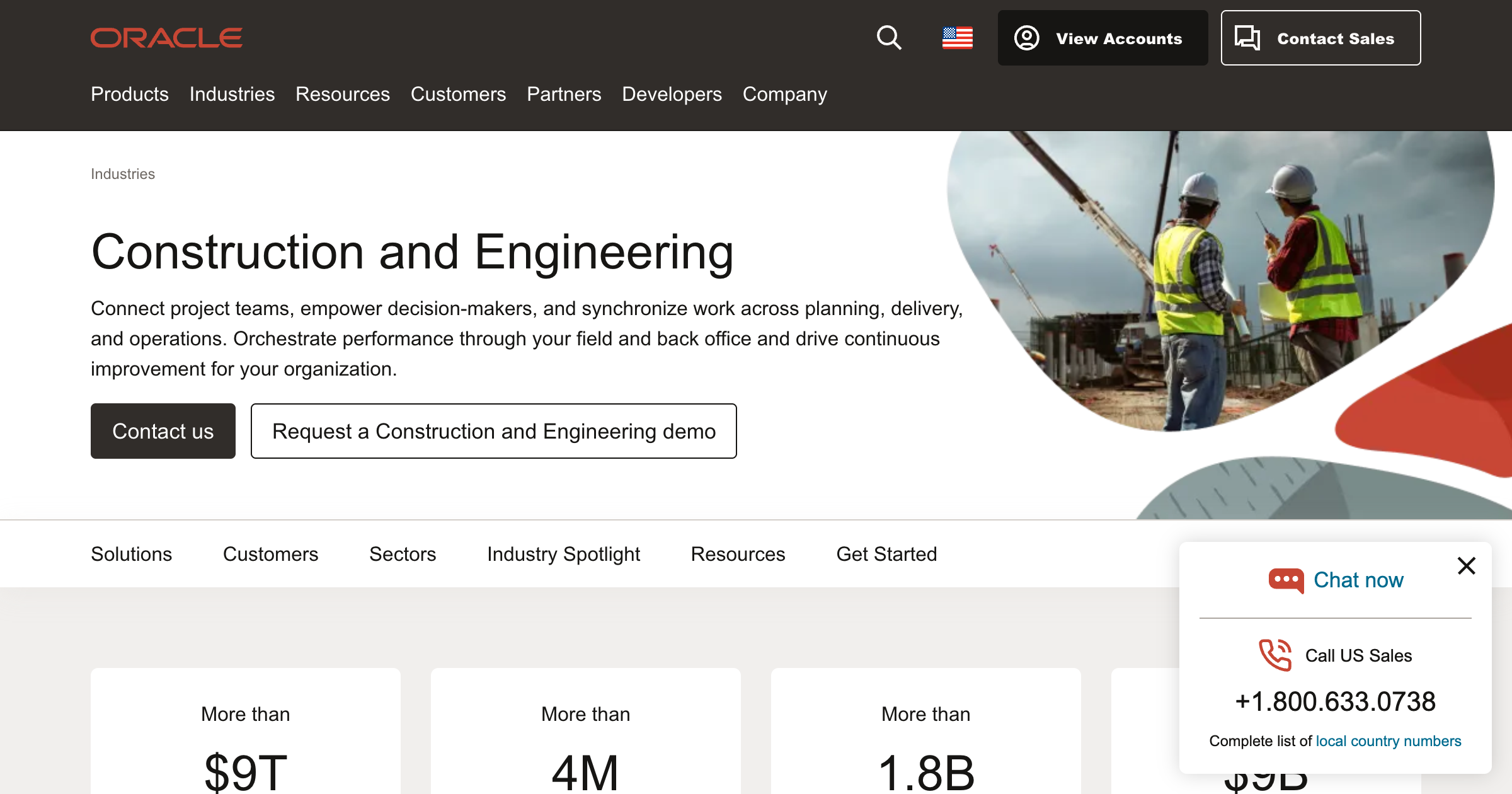Select the US flag country icon
The image size is (1512, 794).
(x=957, y=38)
